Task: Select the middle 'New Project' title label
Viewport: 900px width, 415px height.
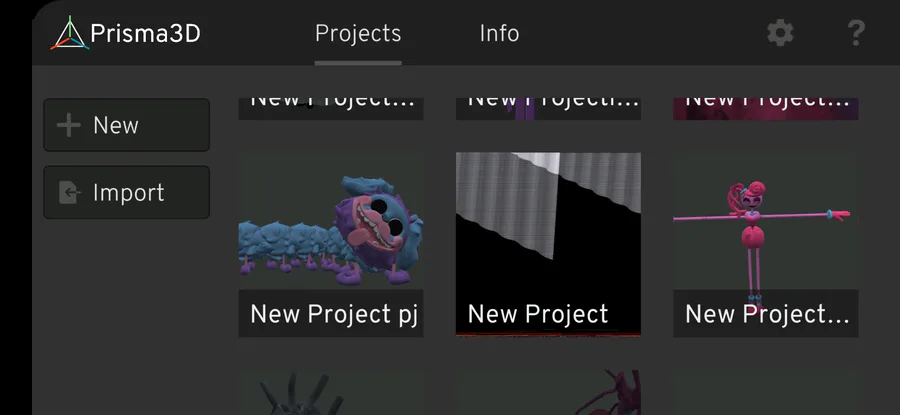Action: coord(538,315)
